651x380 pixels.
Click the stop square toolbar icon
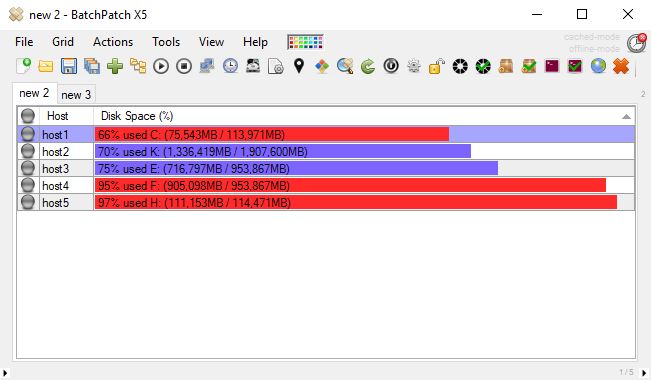click(184, 66)
